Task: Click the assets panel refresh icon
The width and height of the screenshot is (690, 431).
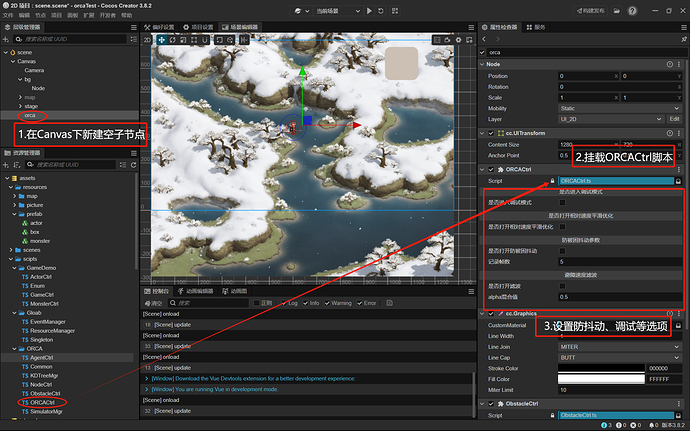Action: (x=133, y=165)
